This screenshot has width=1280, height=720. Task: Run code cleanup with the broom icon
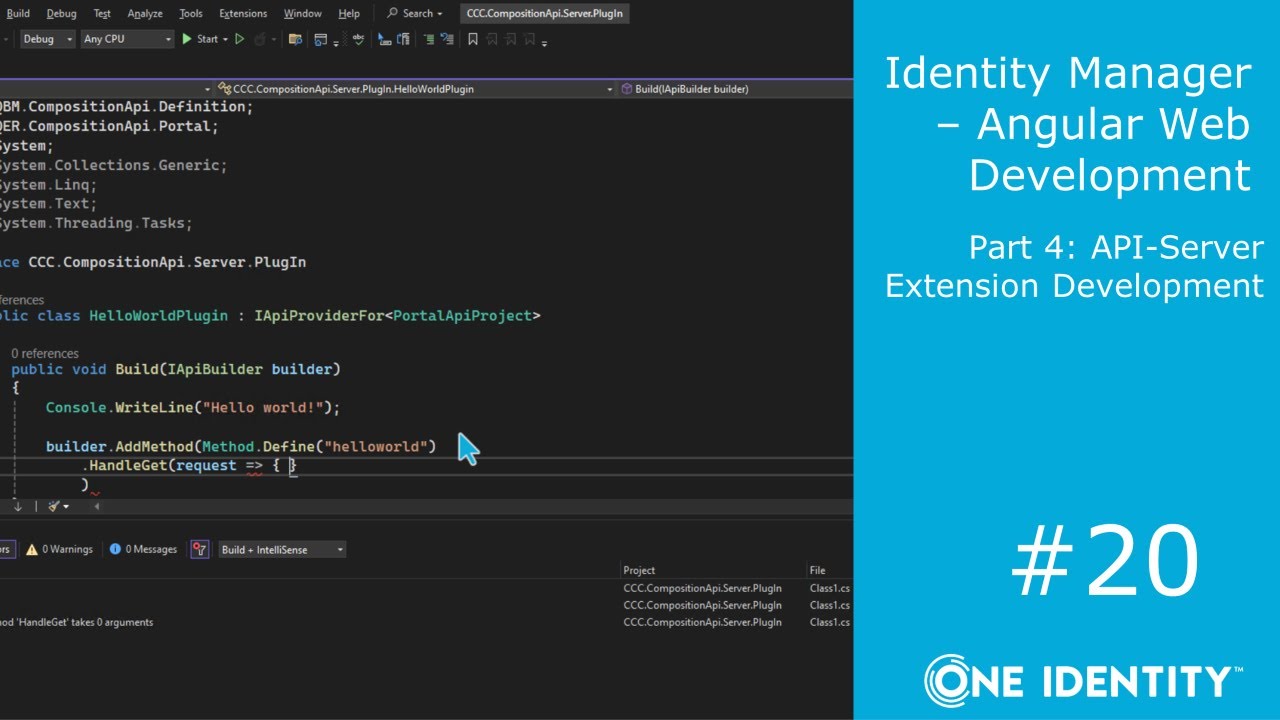[x=54, y=506]
